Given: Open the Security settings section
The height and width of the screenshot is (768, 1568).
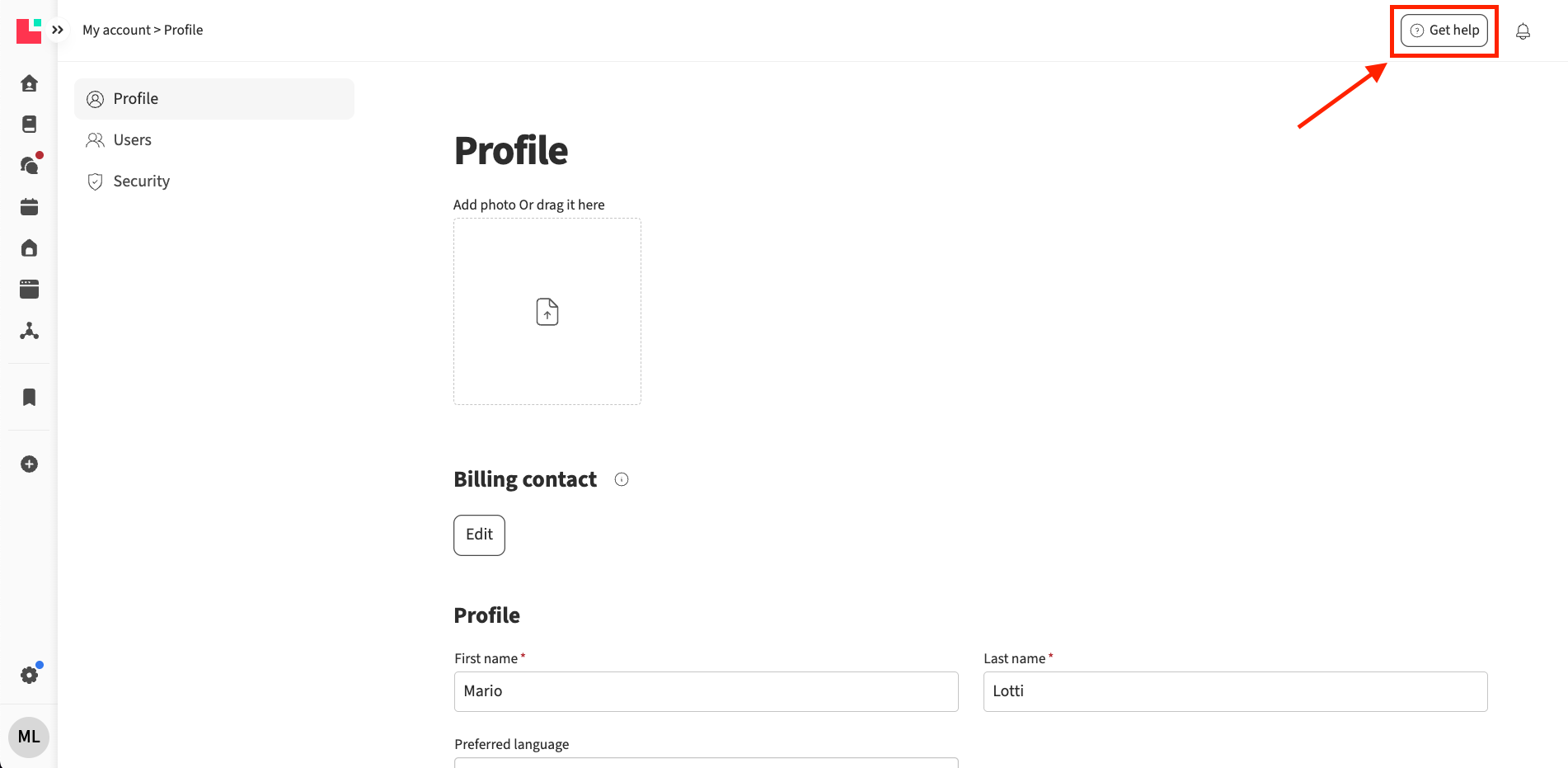Looking at the screenshot, I should (x=141, y=181).
